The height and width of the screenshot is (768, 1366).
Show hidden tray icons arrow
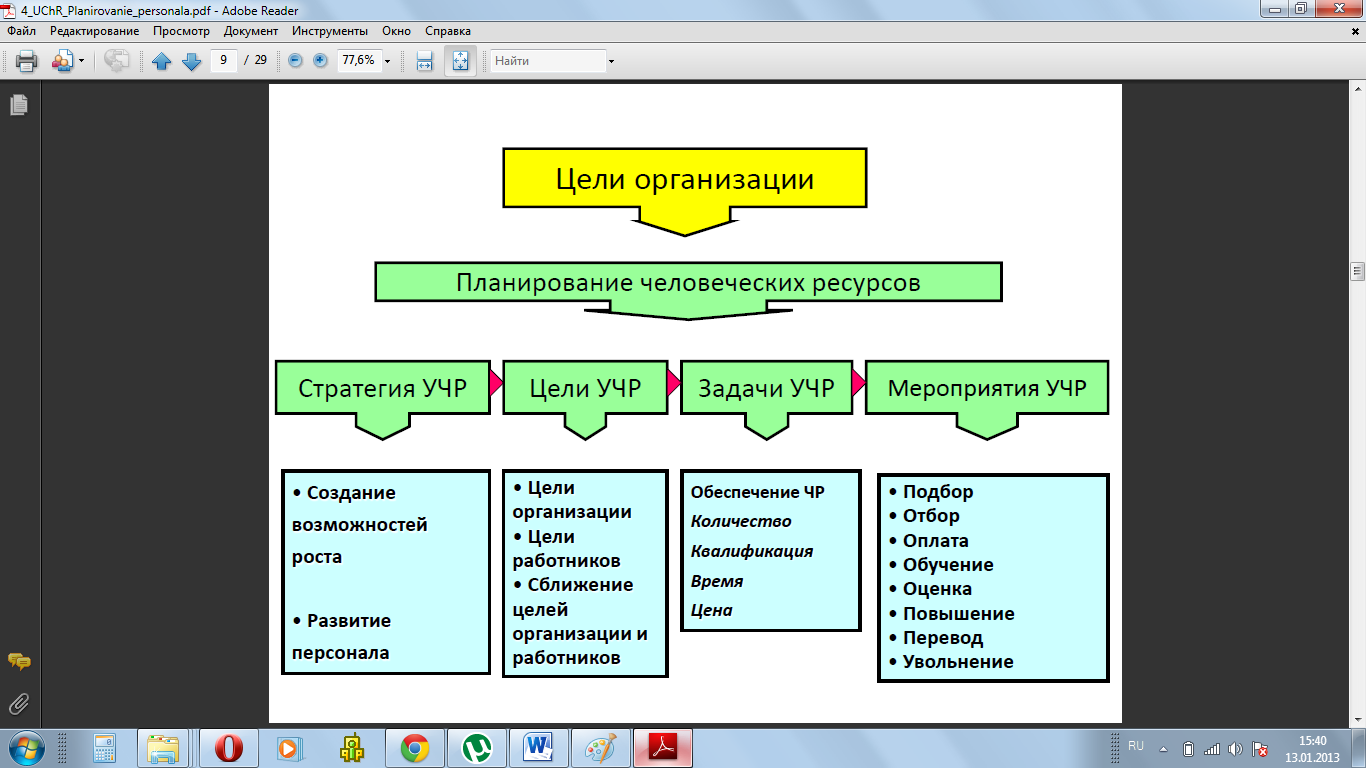click(1163, 748)
